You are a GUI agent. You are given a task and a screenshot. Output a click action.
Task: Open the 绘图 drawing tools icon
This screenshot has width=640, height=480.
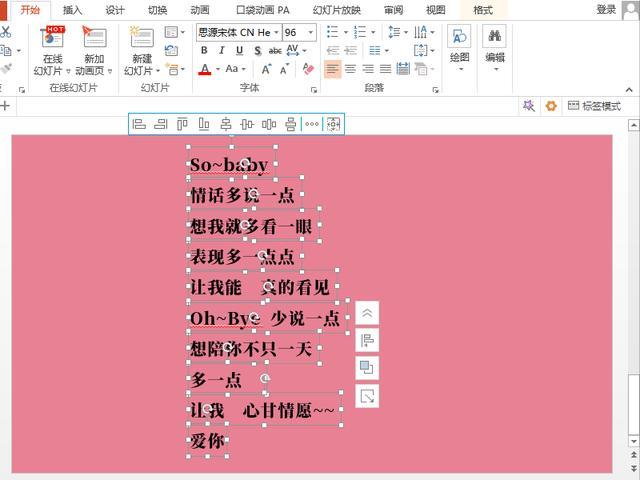[459, 40]
